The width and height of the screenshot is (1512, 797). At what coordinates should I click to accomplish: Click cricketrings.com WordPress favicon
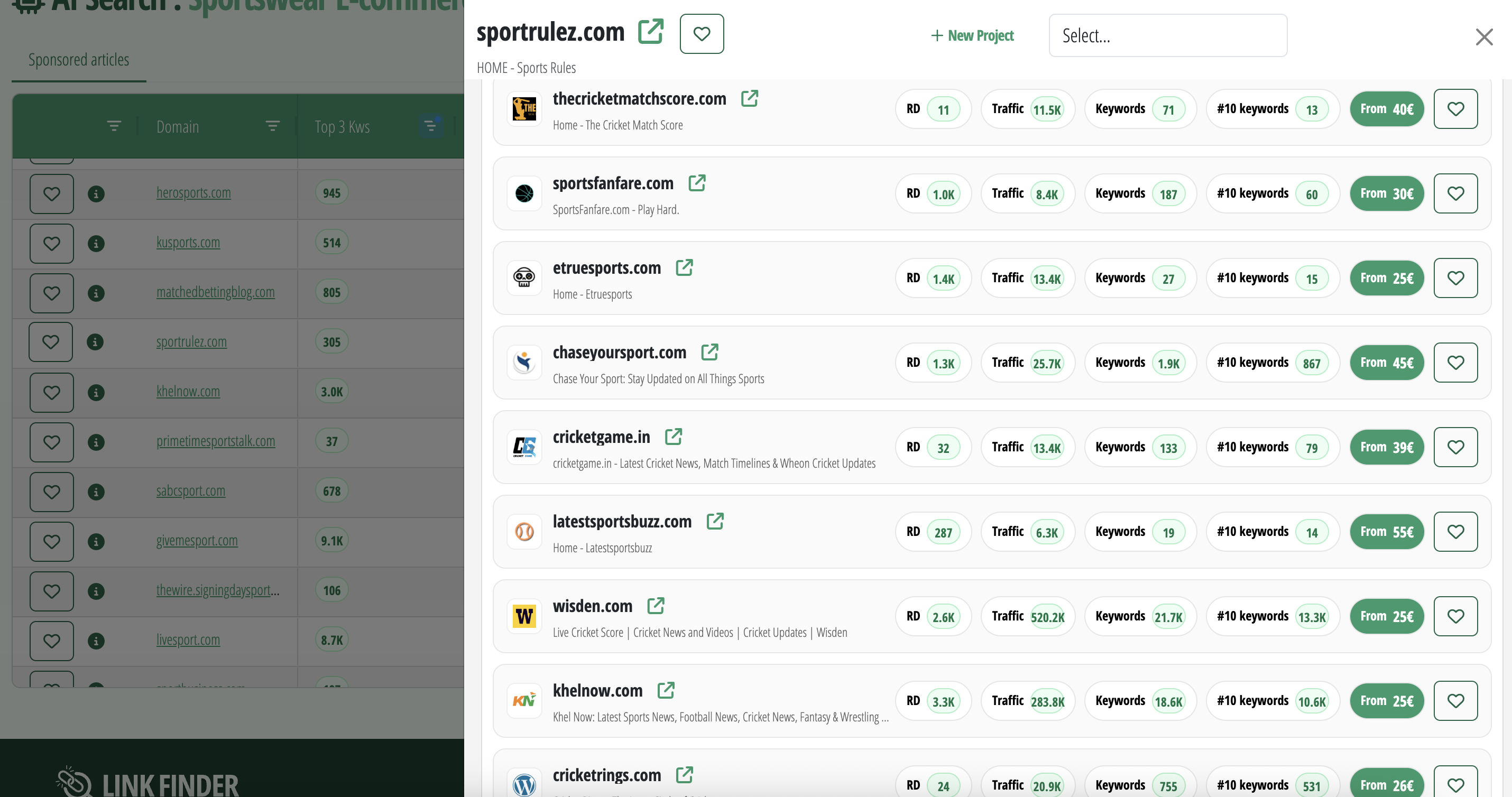pos(524,783)
